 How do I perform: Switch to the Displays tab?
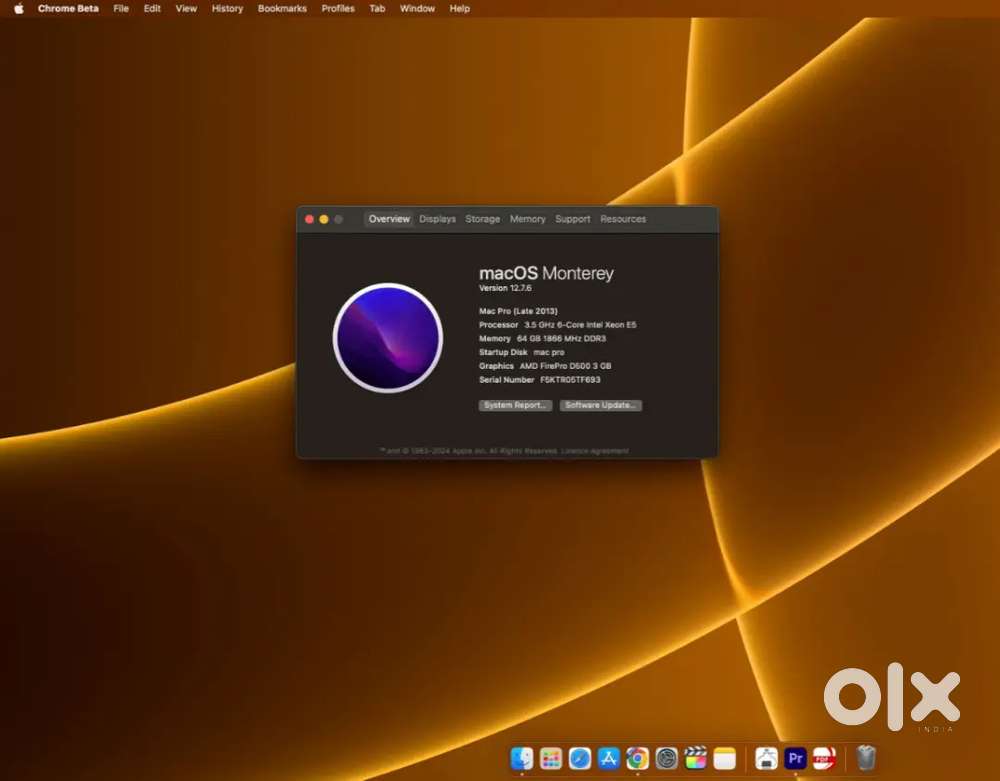(x=437, y=219)
